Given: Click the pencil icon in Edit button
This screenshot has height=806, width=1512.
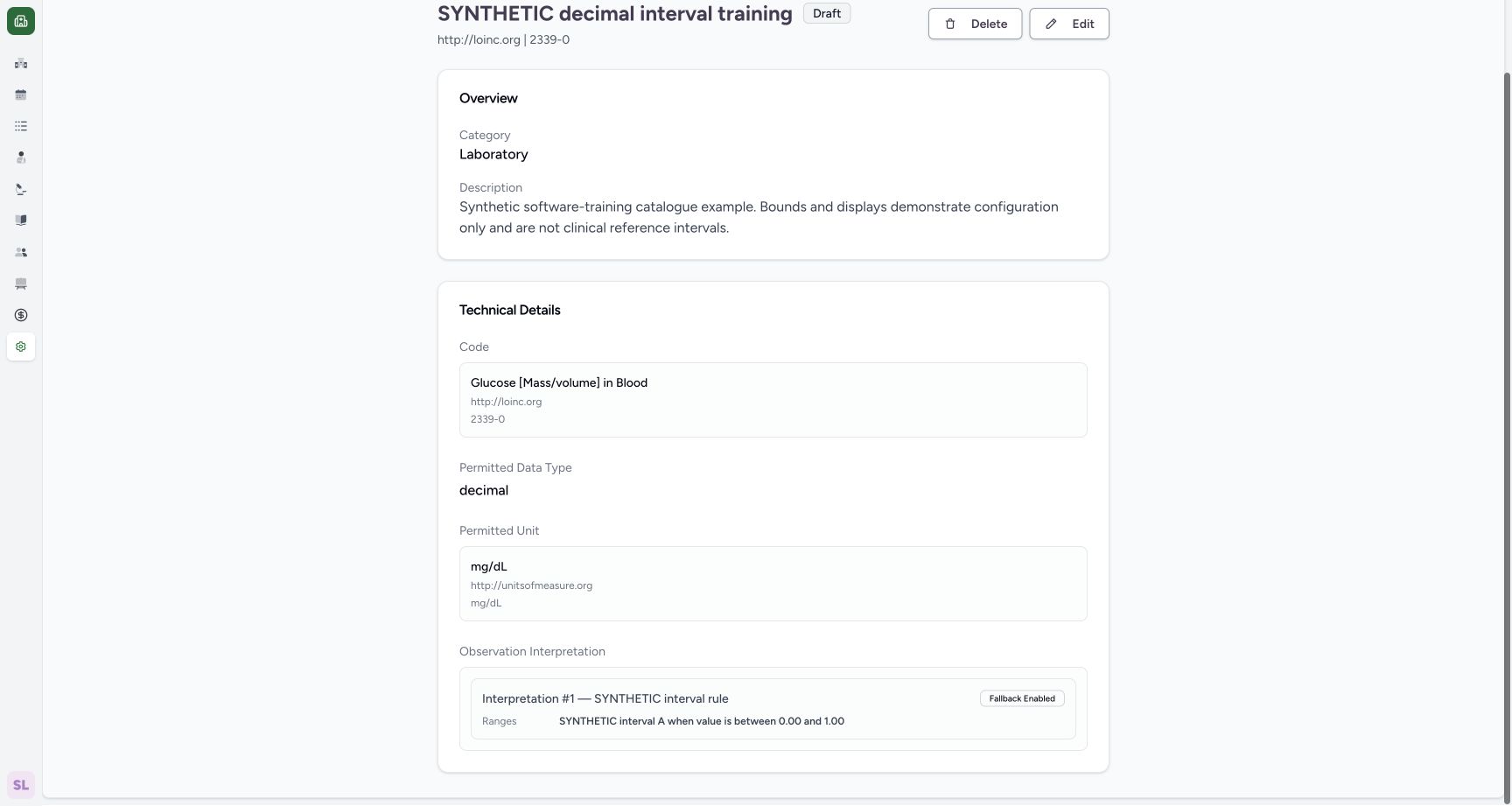Looking at the screenshot, I should pos(1051,24).
